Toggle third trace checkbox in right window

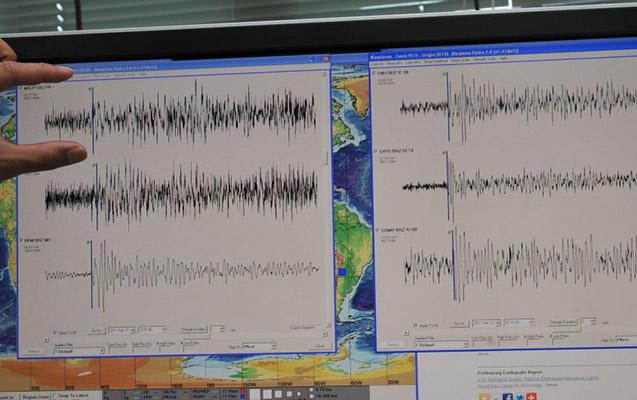coord(377,230)
